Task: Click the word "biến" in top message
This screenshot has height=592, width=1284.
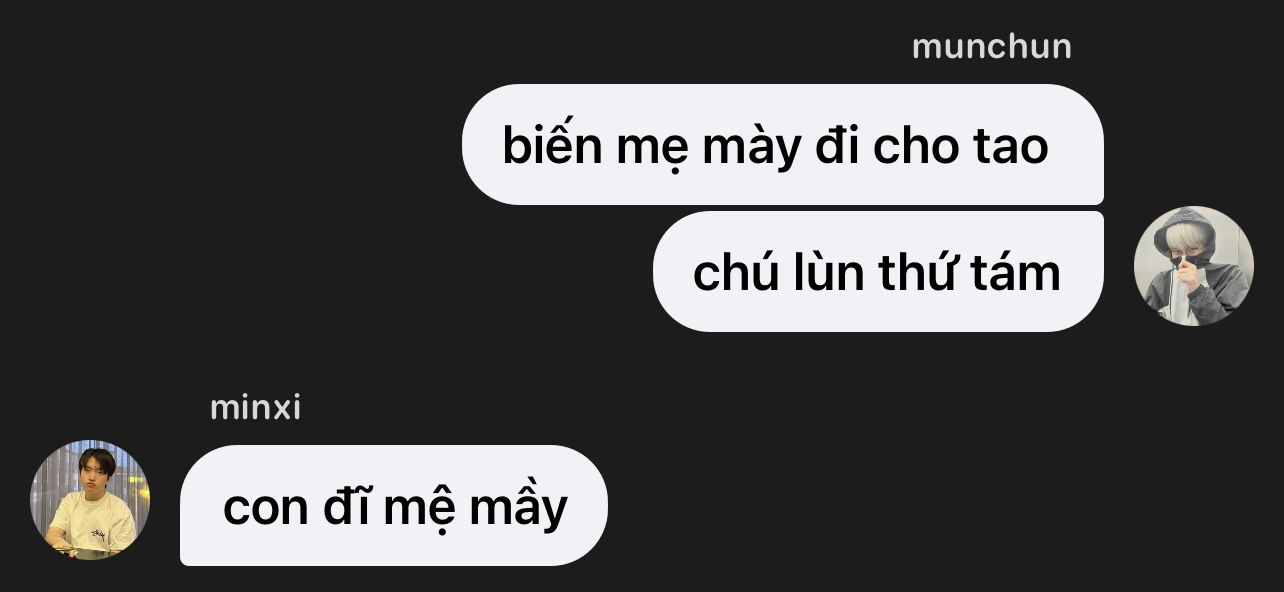Action: point(547,147)
